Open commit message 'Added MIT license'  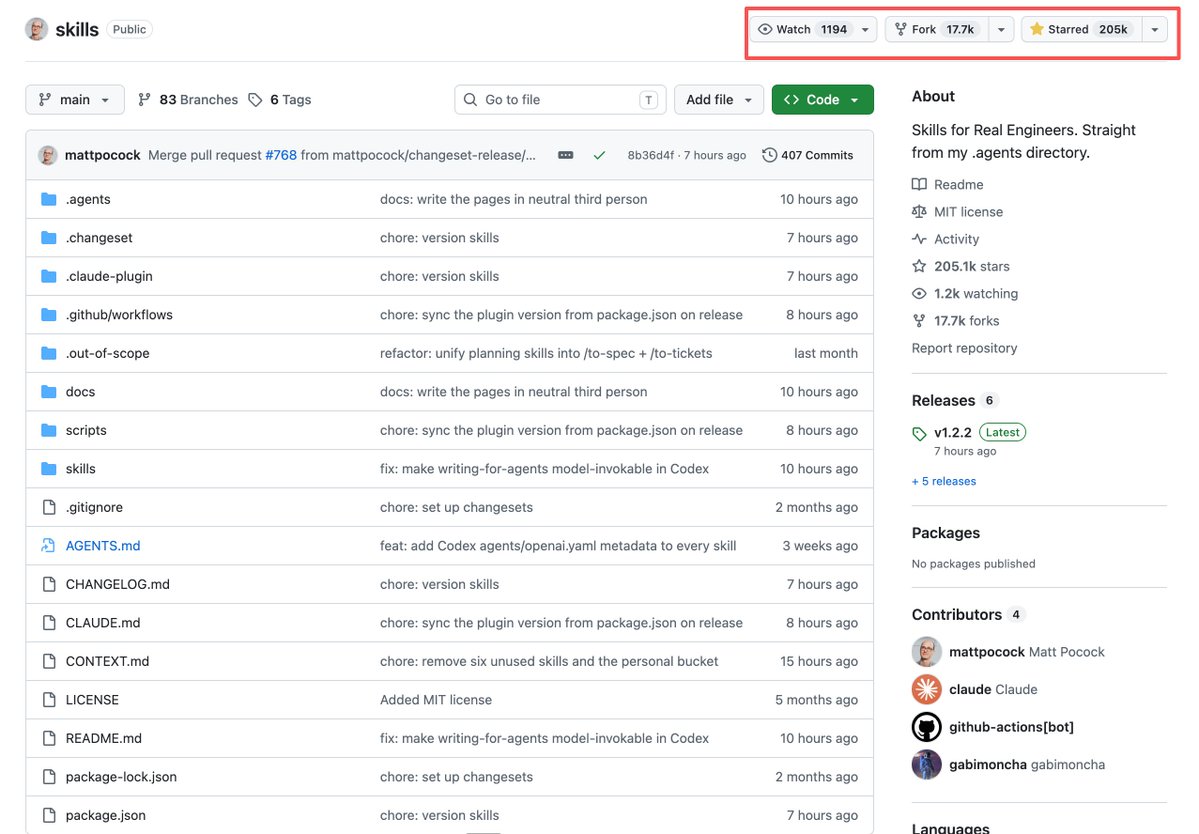436,699
